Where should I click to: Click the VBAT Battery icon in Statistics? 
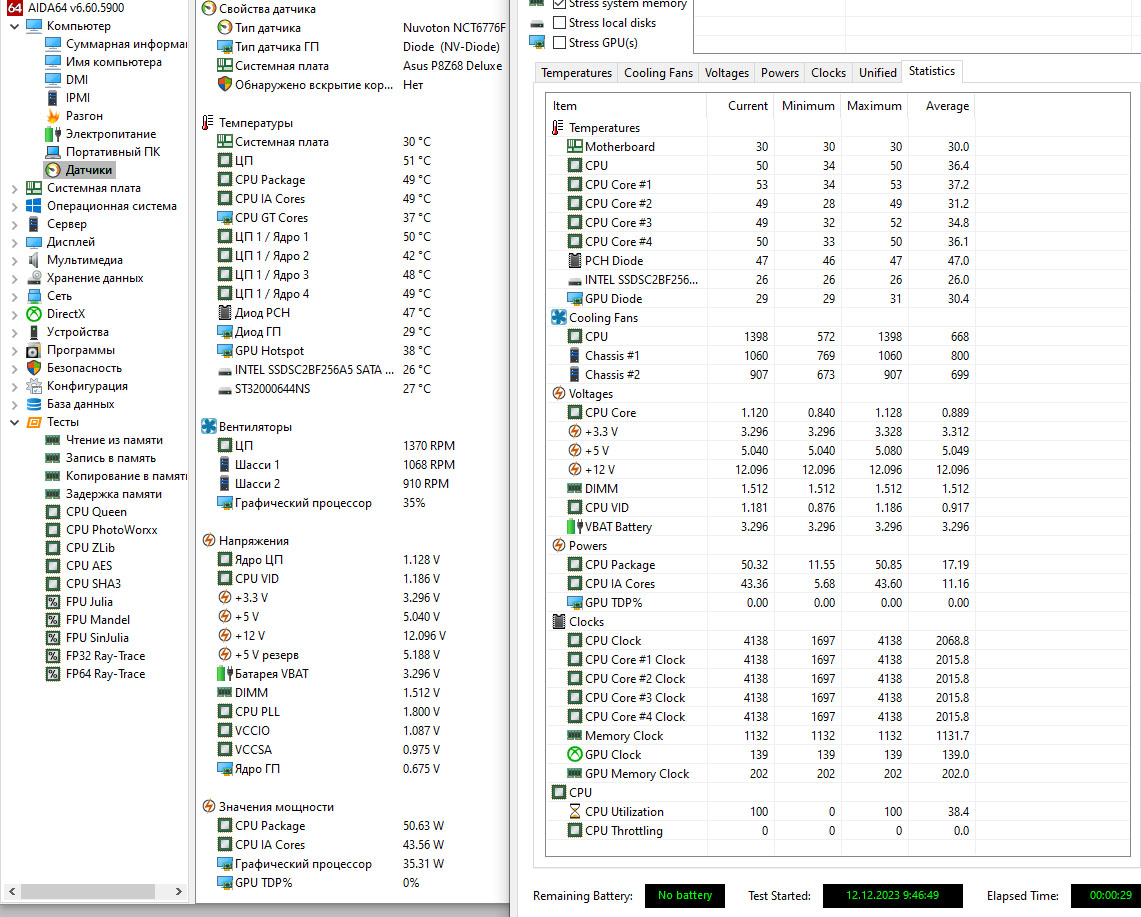[x=575, y=526]
